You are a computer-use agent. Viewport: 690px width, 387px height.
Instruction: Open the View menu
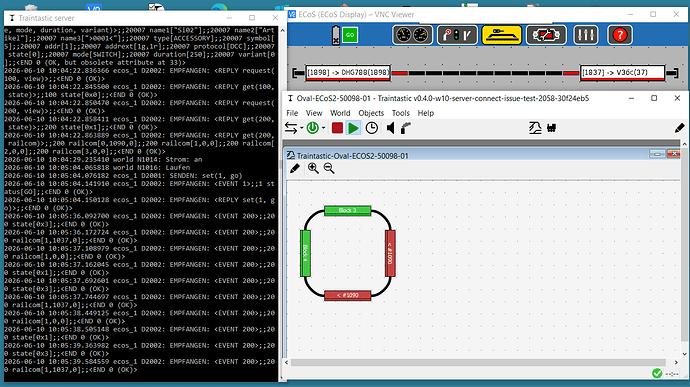(314, 113)
